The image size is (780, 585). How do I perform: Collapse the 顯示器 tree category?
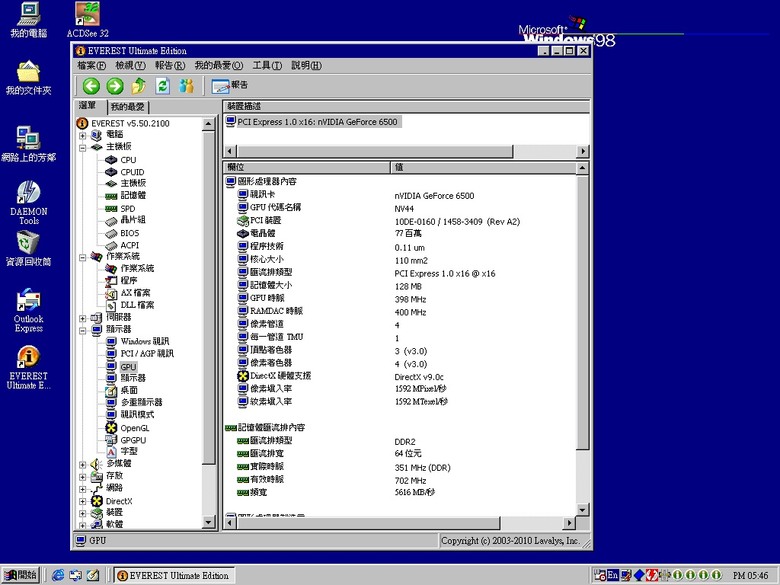pyautogui.click(x=83, y=330)
